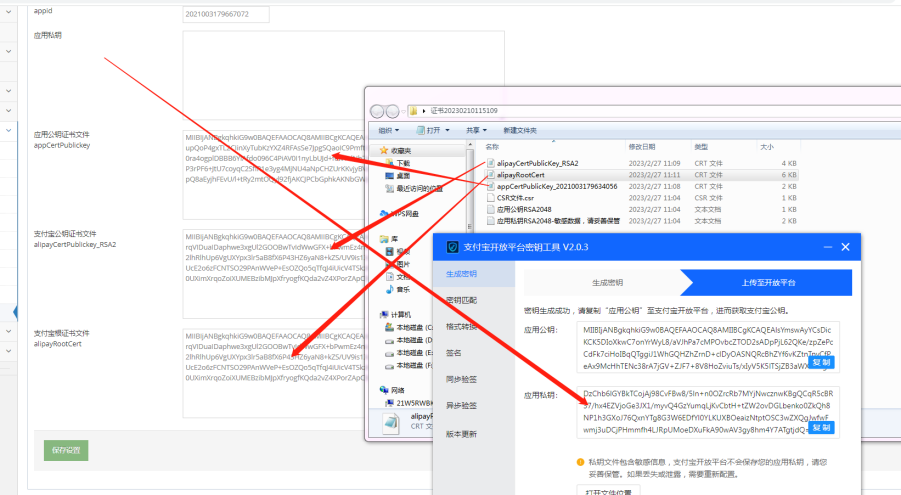Click the 下载 folder in favorites
The width and height of the screenshot is (901, 495).
point(402,163)
